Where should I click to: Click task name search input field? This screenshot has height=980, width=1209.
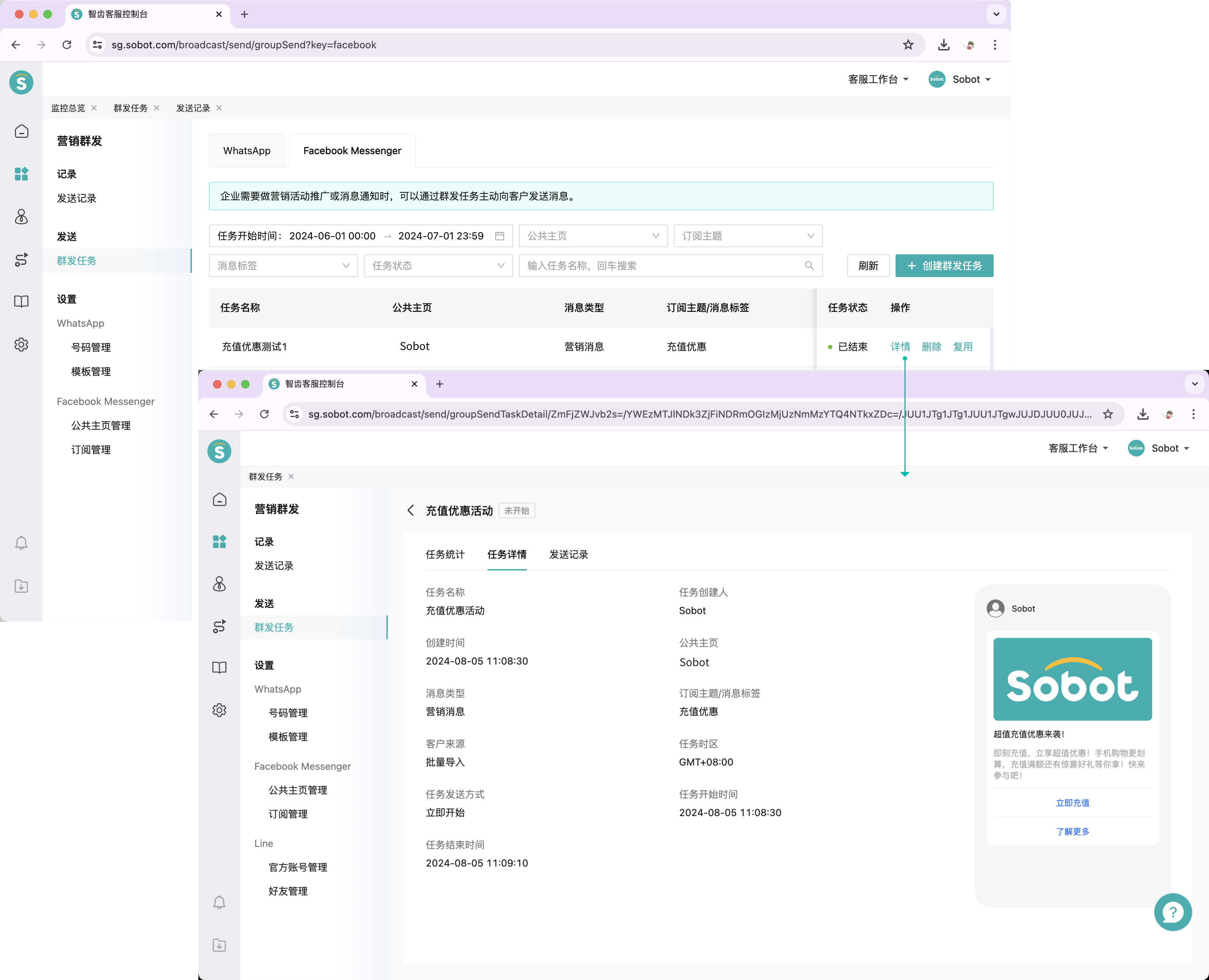(670, 265)
